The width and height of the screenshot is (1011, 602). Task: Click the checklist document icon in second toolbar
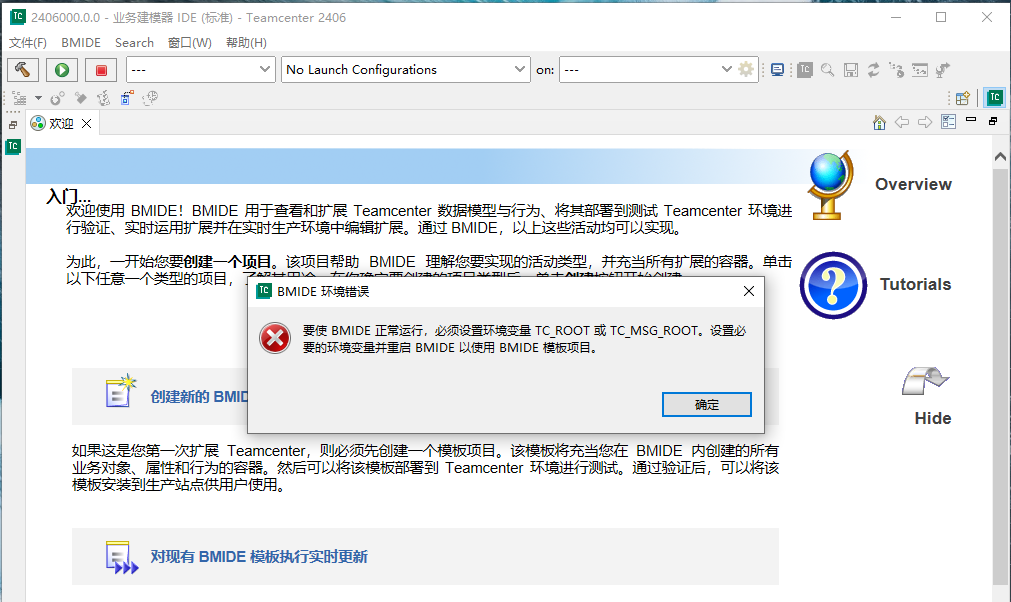click(103, 98)
